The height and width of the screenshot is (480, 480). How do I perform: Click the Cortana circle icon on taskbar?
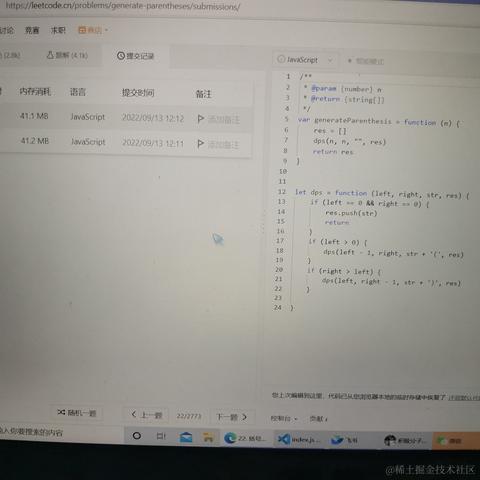137,436
